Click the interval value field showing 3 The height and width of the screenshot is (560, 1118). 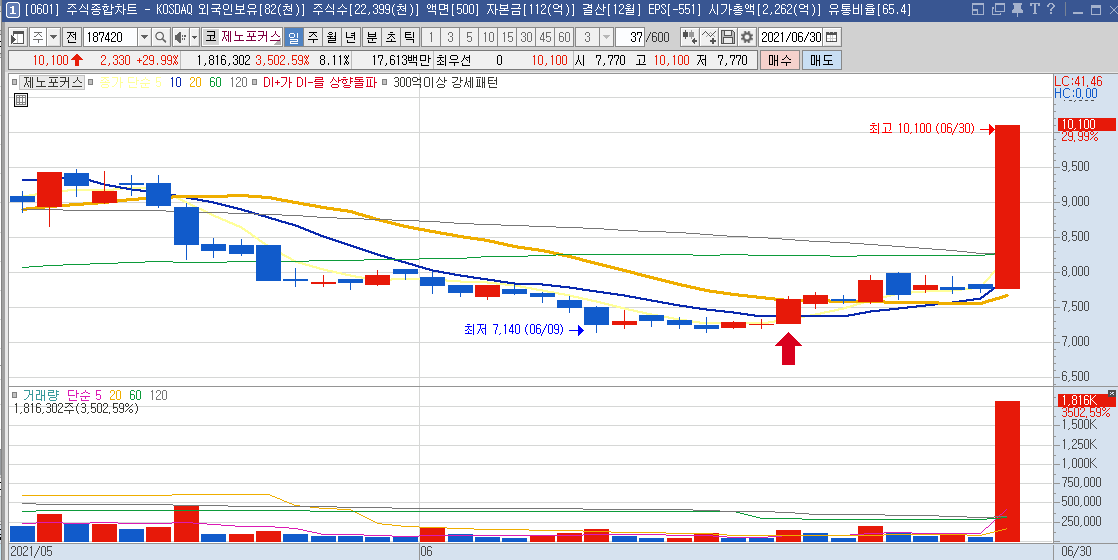pos(588,37)
